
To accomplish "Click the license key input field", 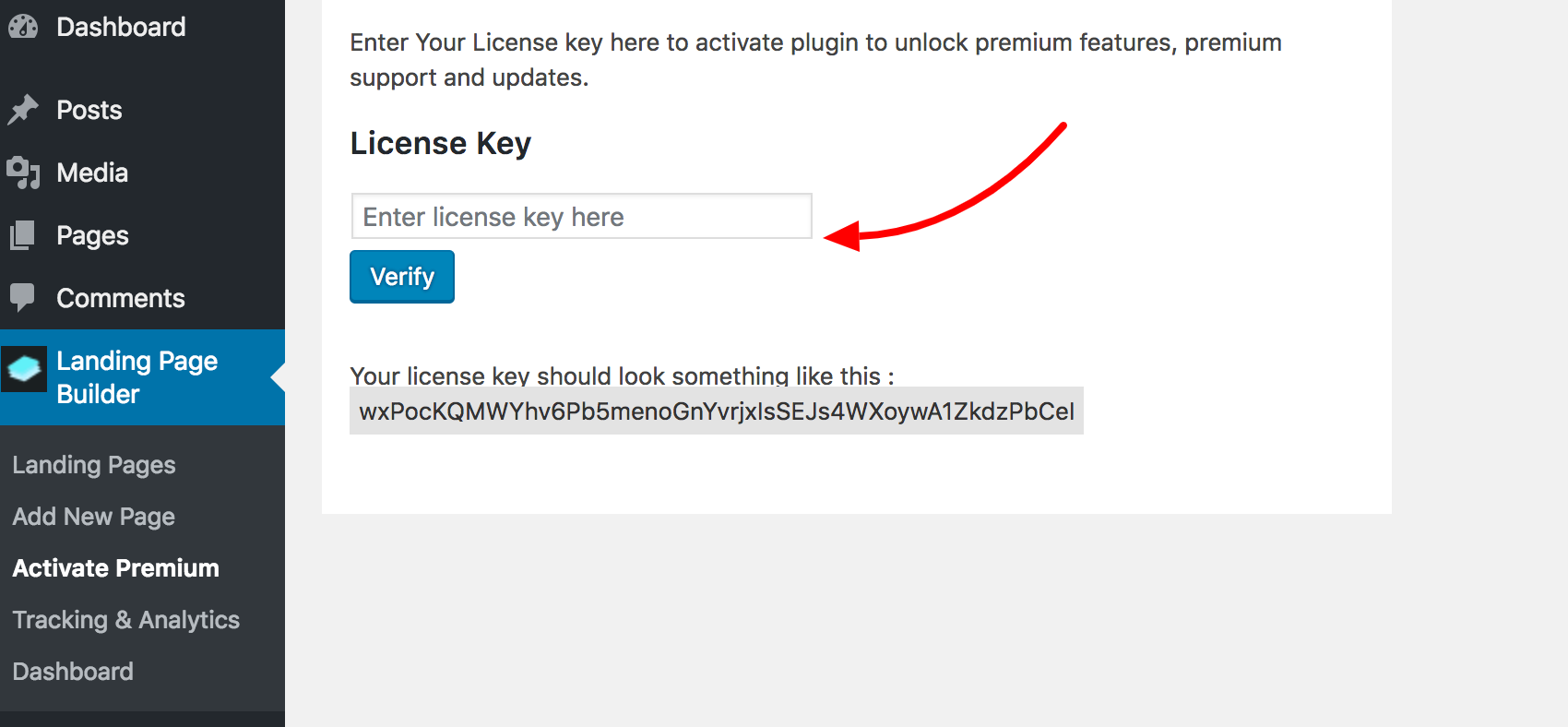I will point(580,216).
